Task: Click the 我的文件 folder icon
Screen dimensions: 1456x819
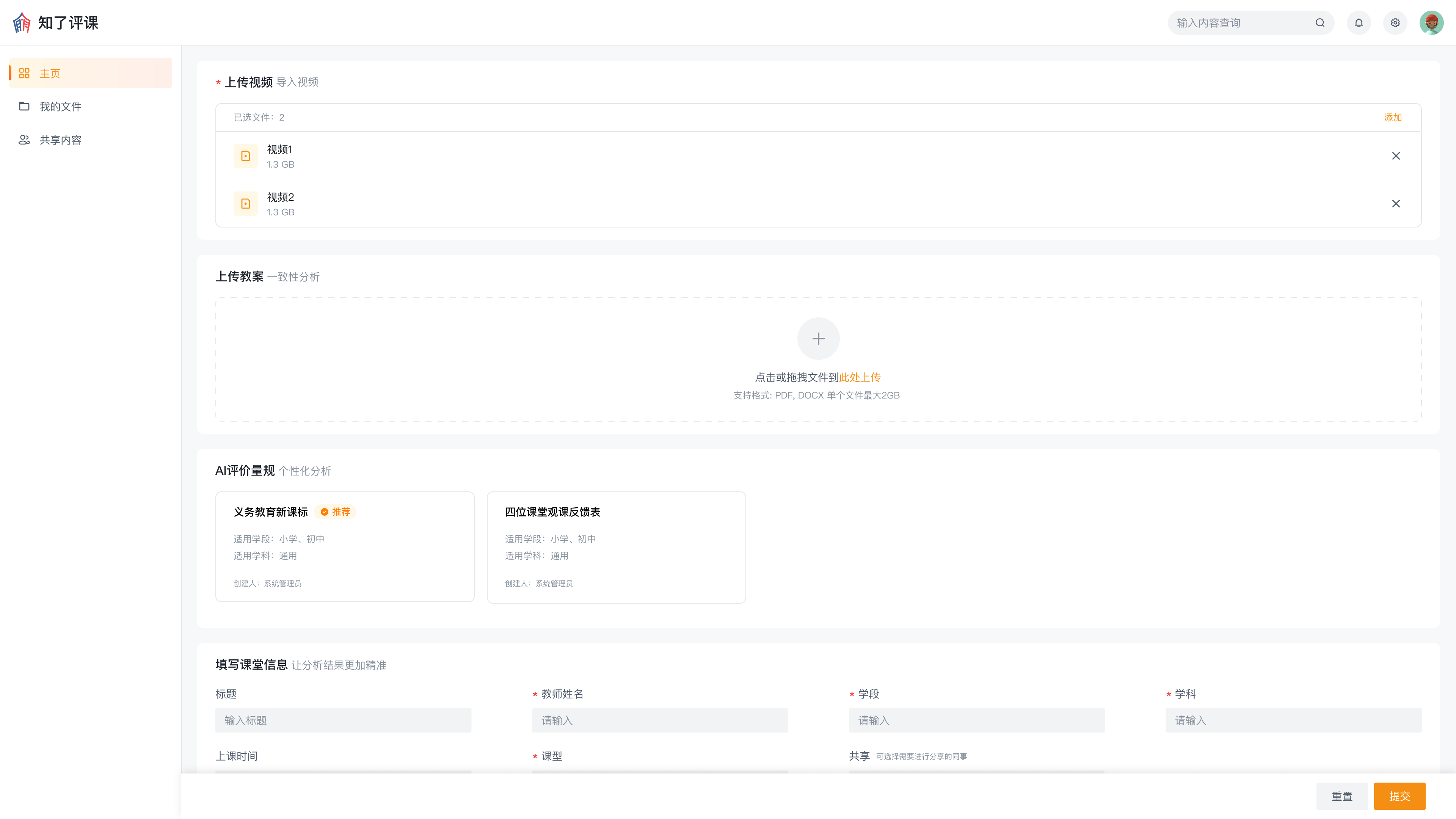Action: [x=24, y=106]
